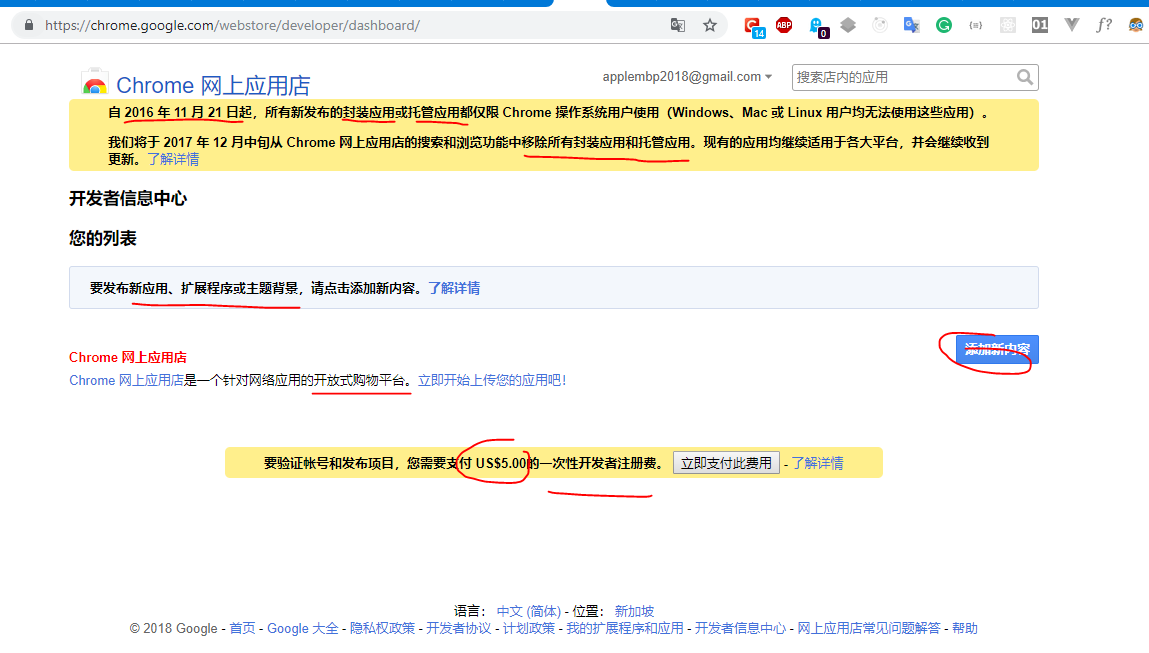Open the 隐私权政策 footer link
The height and width of the screenshot is (653, 1149).
[382, 628]
